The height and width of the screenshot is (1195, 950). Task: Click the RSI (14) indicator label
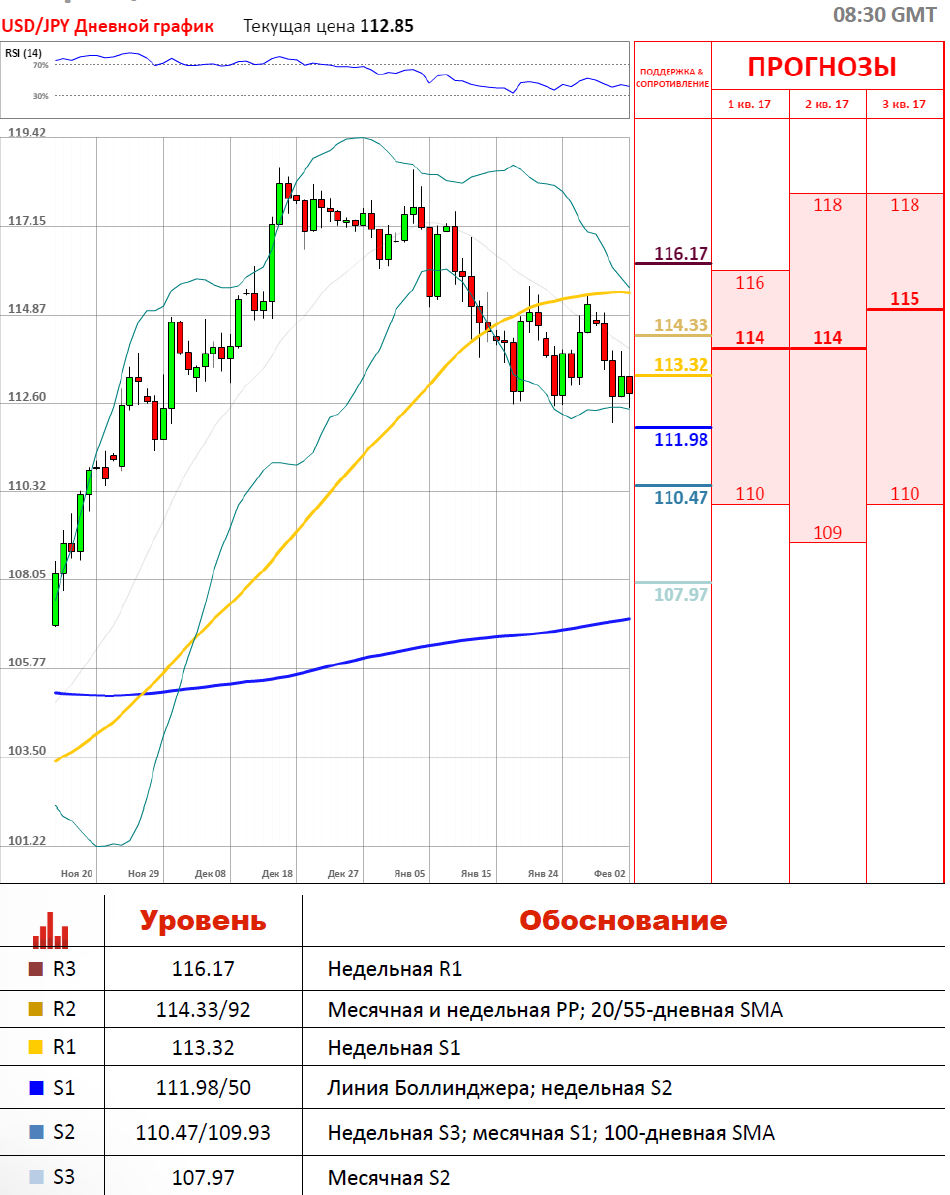pos(24,53)
